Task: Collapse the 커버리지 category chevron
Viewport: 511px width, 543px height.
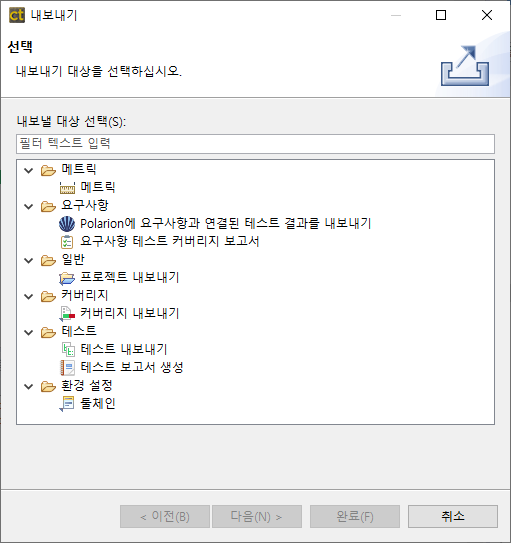Action: pyautogui.click(x=29, y=296)
